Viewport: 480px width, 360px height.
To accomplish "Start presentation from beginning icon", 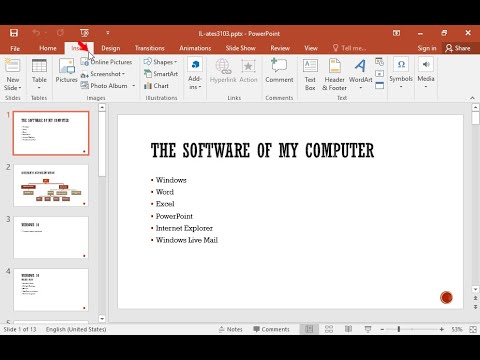I will click(84, 33).
